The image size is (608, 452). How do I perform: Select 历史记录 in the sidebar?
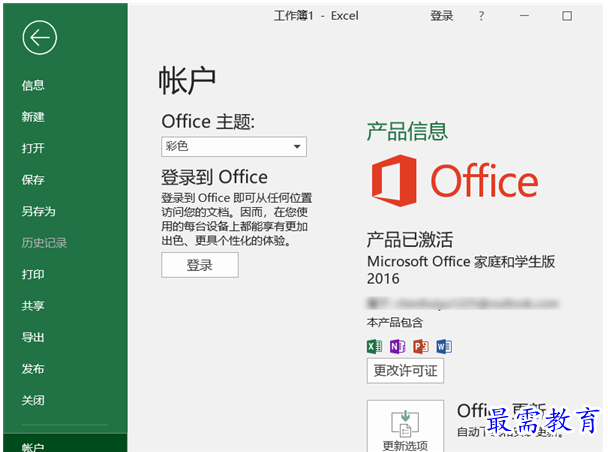(44, 243)
